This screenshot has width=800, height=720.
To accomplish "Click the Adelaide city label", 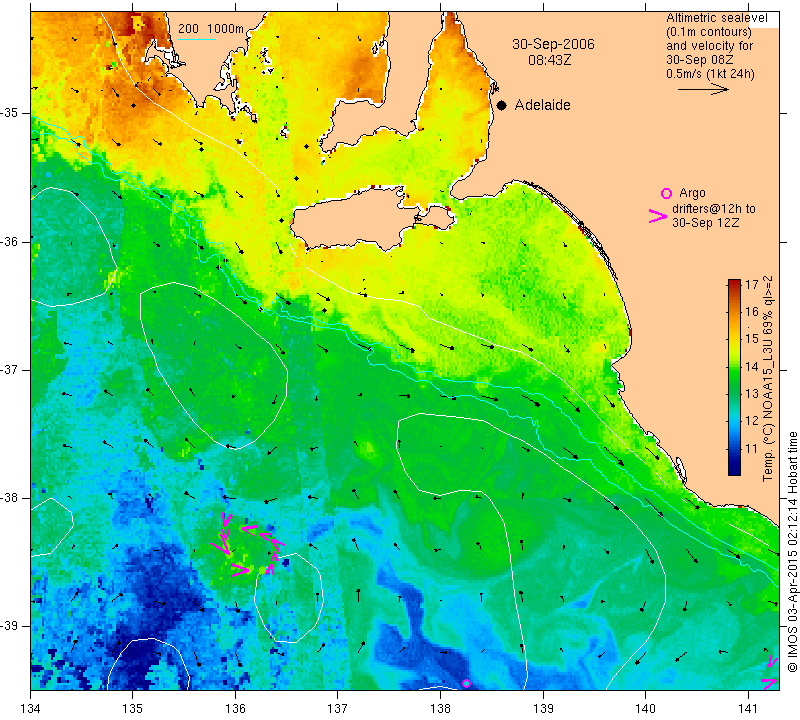I will point(542,105).
